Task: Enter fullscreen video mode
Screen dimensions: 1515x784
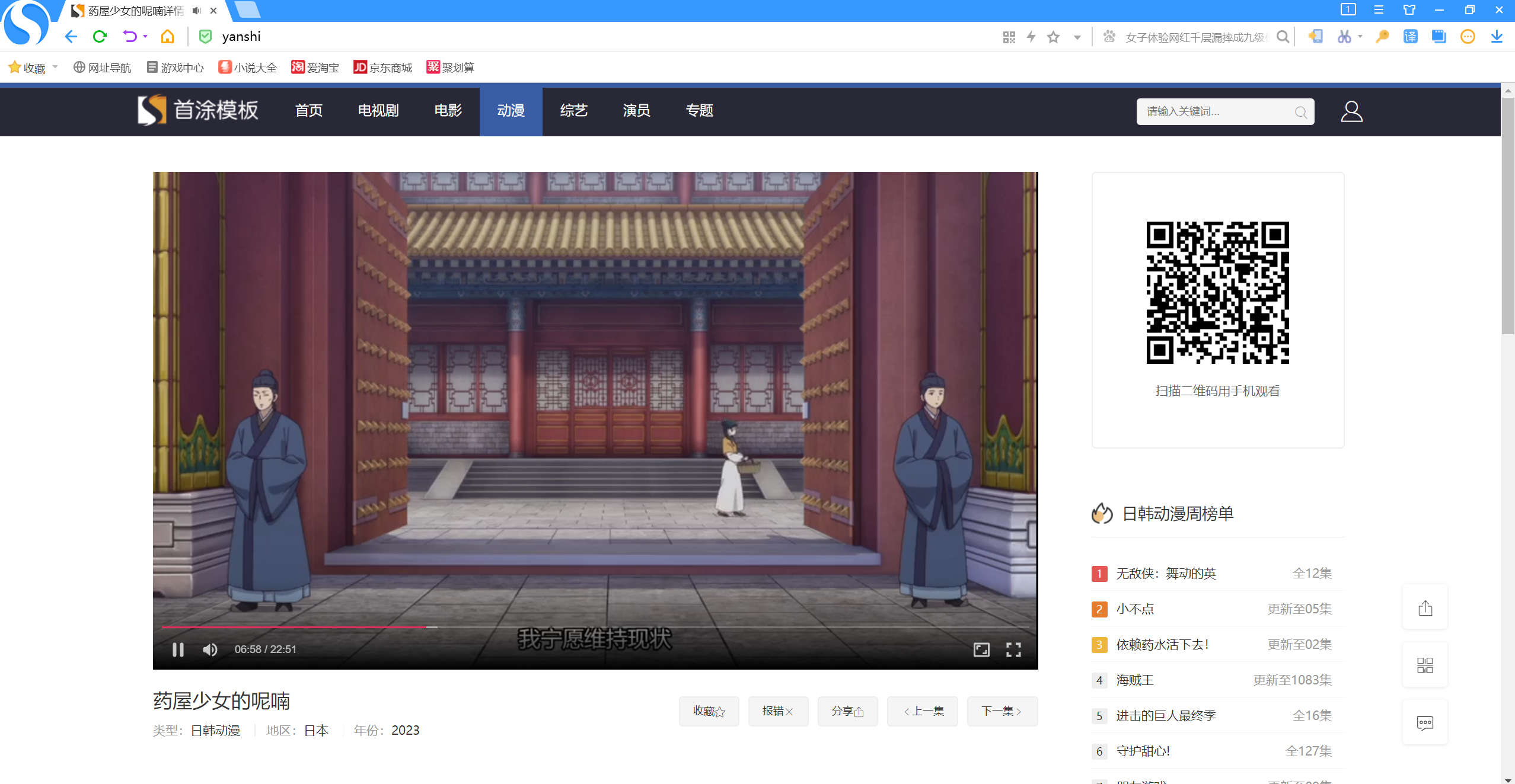Action: point(1013,649)
